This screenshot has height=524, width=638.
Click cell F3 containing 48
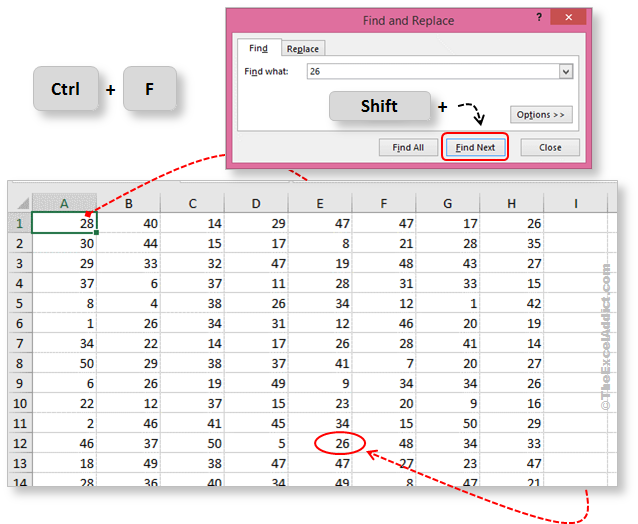384,263
